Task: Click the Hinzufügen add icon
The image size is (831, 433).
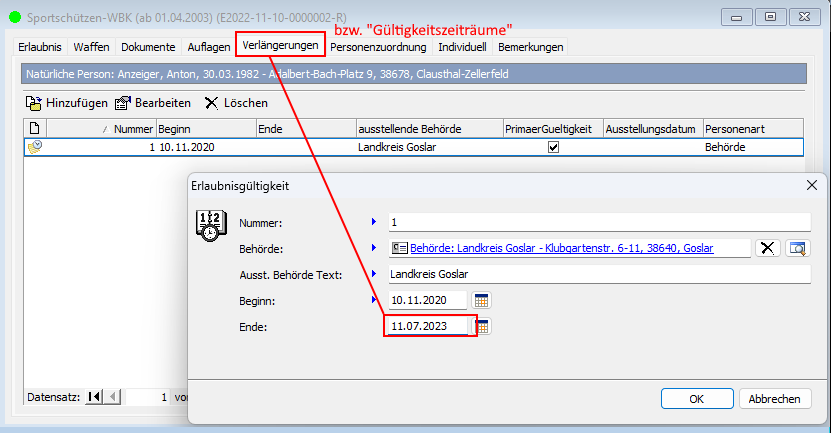Action: click(34, 102)
